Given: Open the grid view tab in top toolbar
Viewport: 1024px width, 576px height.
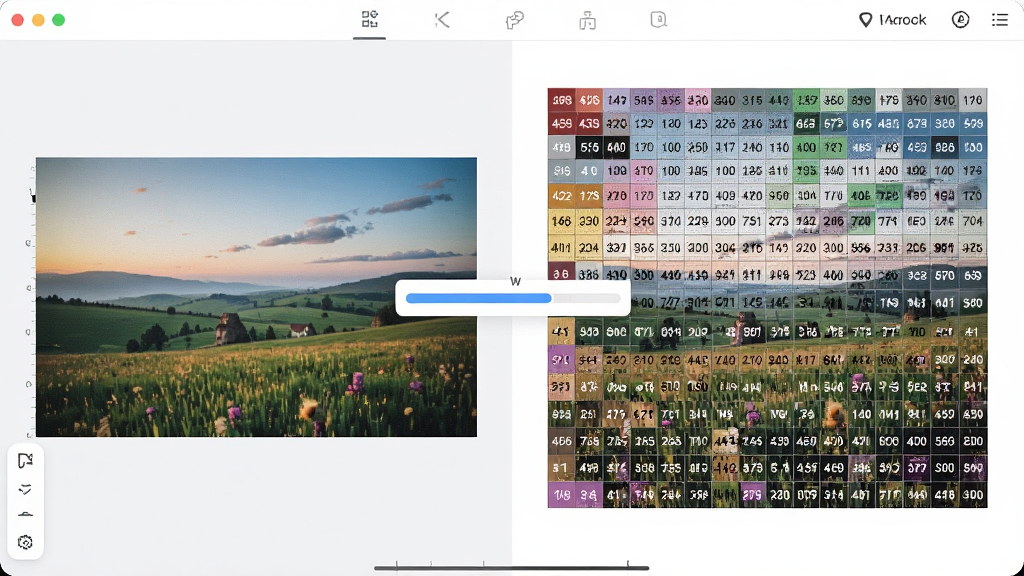Looking at the screenshot, I should (370, 20).
